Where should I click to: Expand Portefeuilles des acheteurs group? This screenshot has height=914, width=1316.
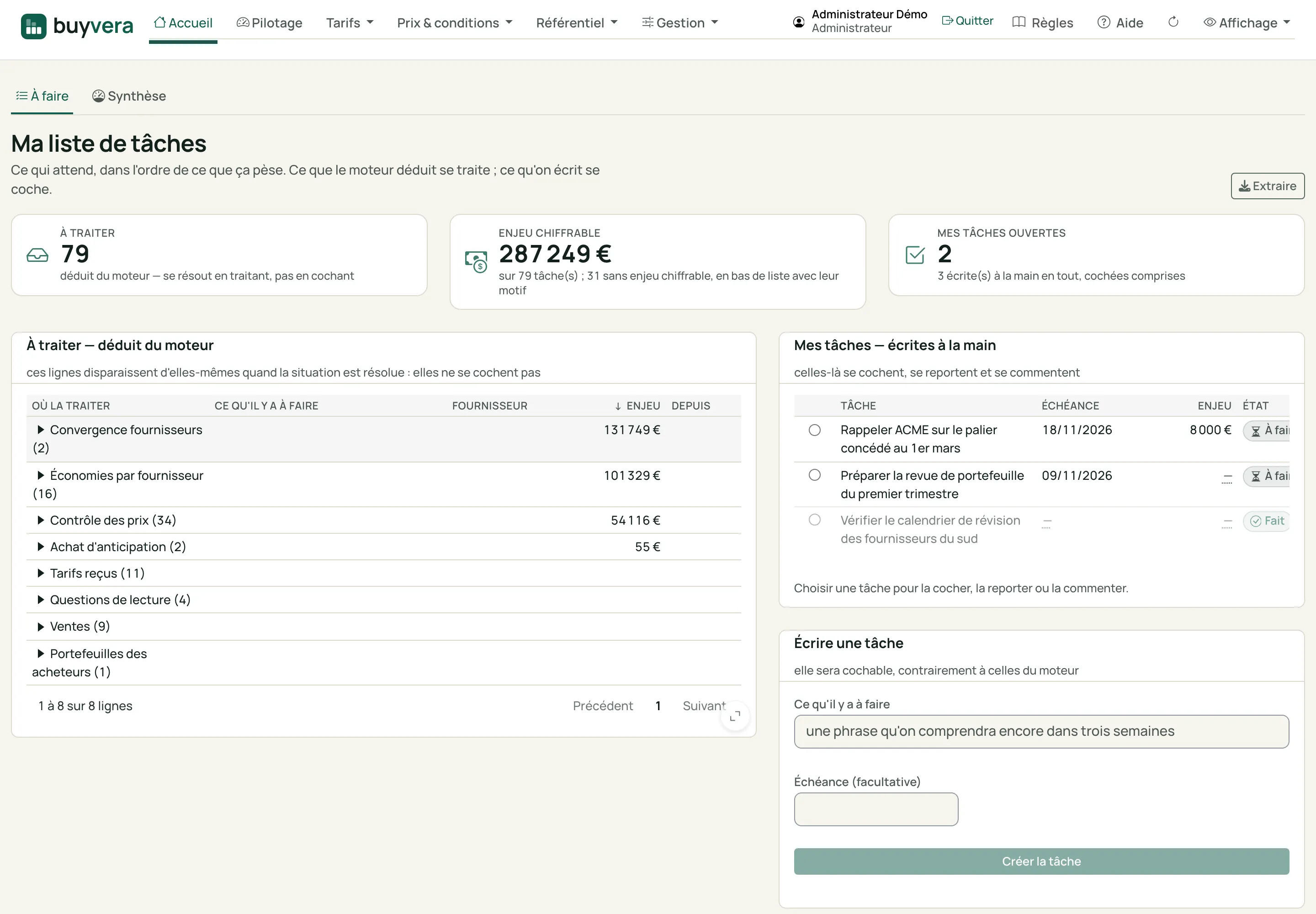pyautogui.click(x=41, y=654)
